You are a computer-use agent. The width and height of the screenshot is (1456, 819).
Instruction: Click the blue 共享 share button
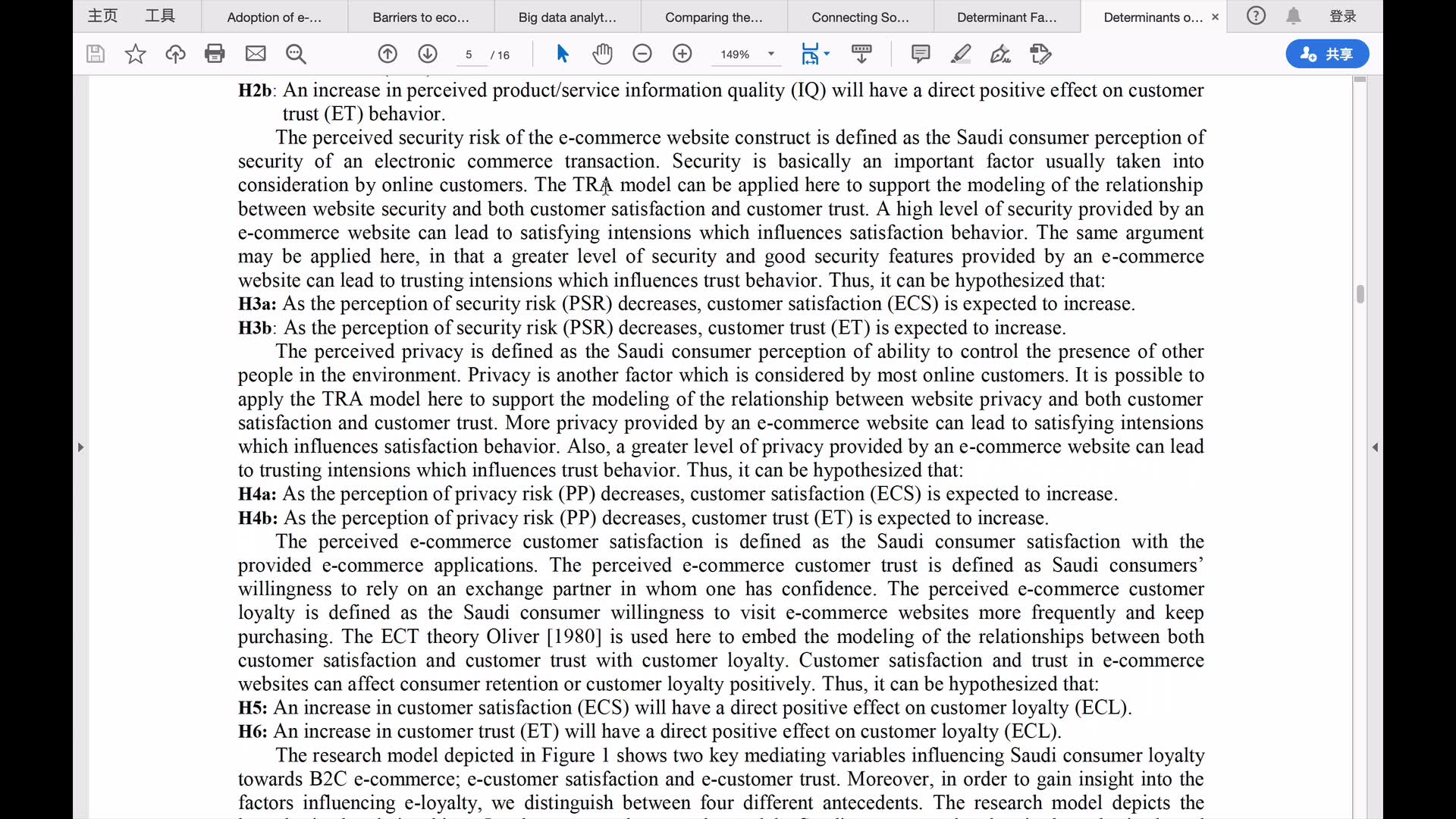tap(1327, 54)
